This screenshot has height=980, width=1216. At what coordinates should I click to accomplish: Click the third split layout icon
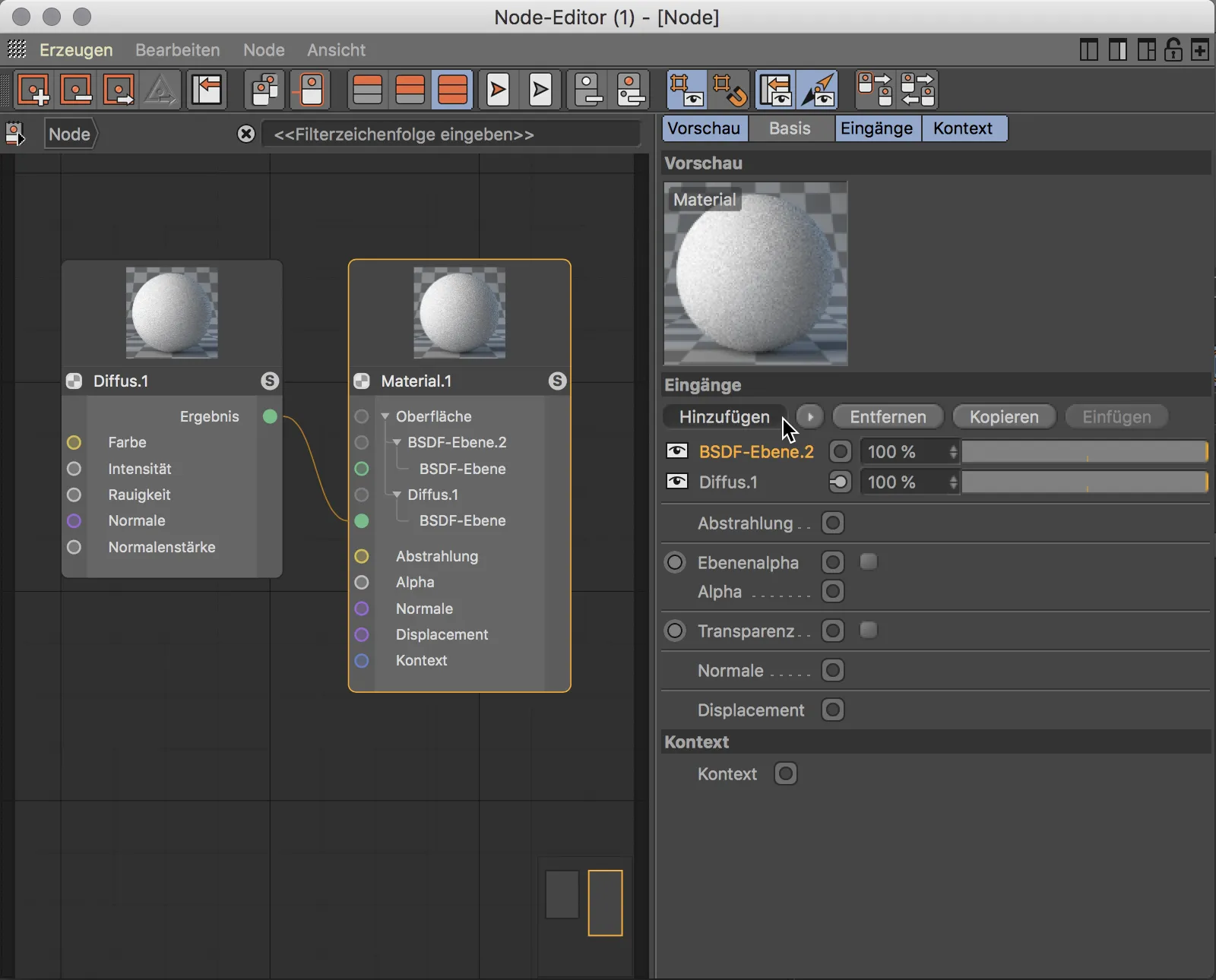pos(1146,50)
